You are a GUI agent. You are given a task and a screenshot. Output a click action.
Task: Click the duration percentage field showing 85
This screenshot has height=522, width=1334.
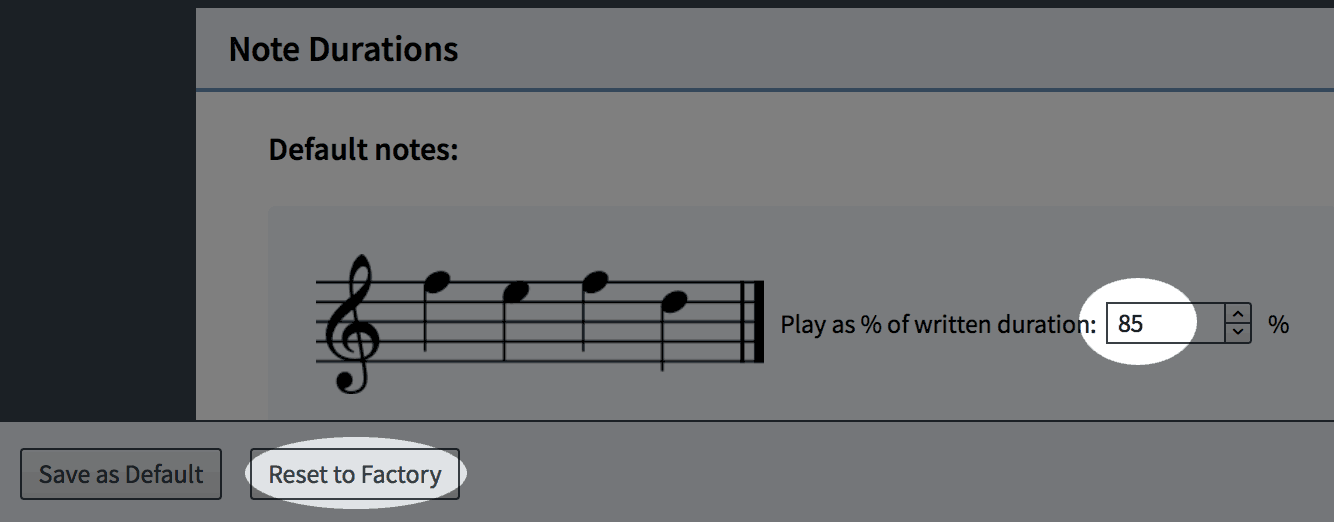[1165, 324]
